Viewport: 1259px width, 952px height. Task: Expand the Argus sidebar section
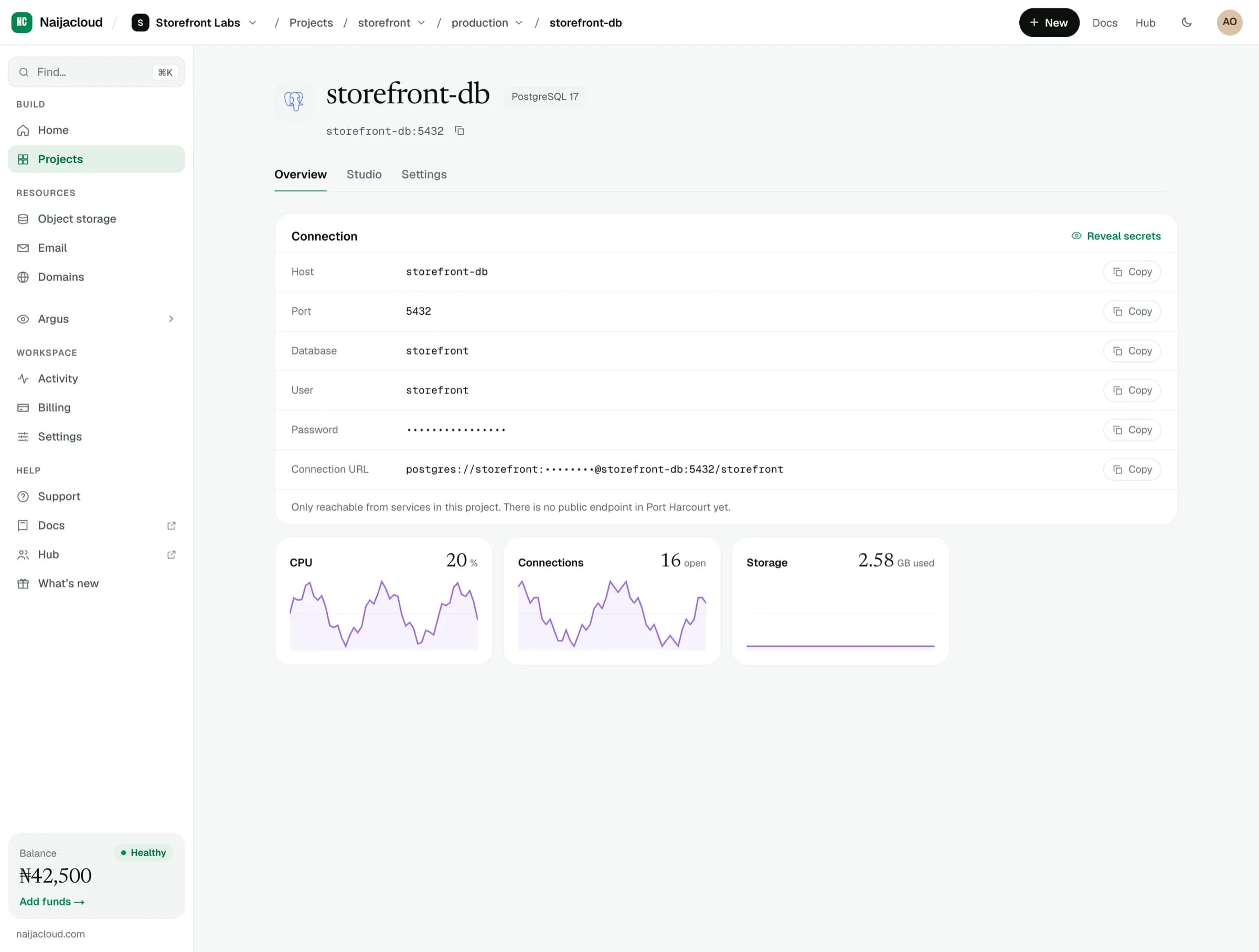(96, 319)
